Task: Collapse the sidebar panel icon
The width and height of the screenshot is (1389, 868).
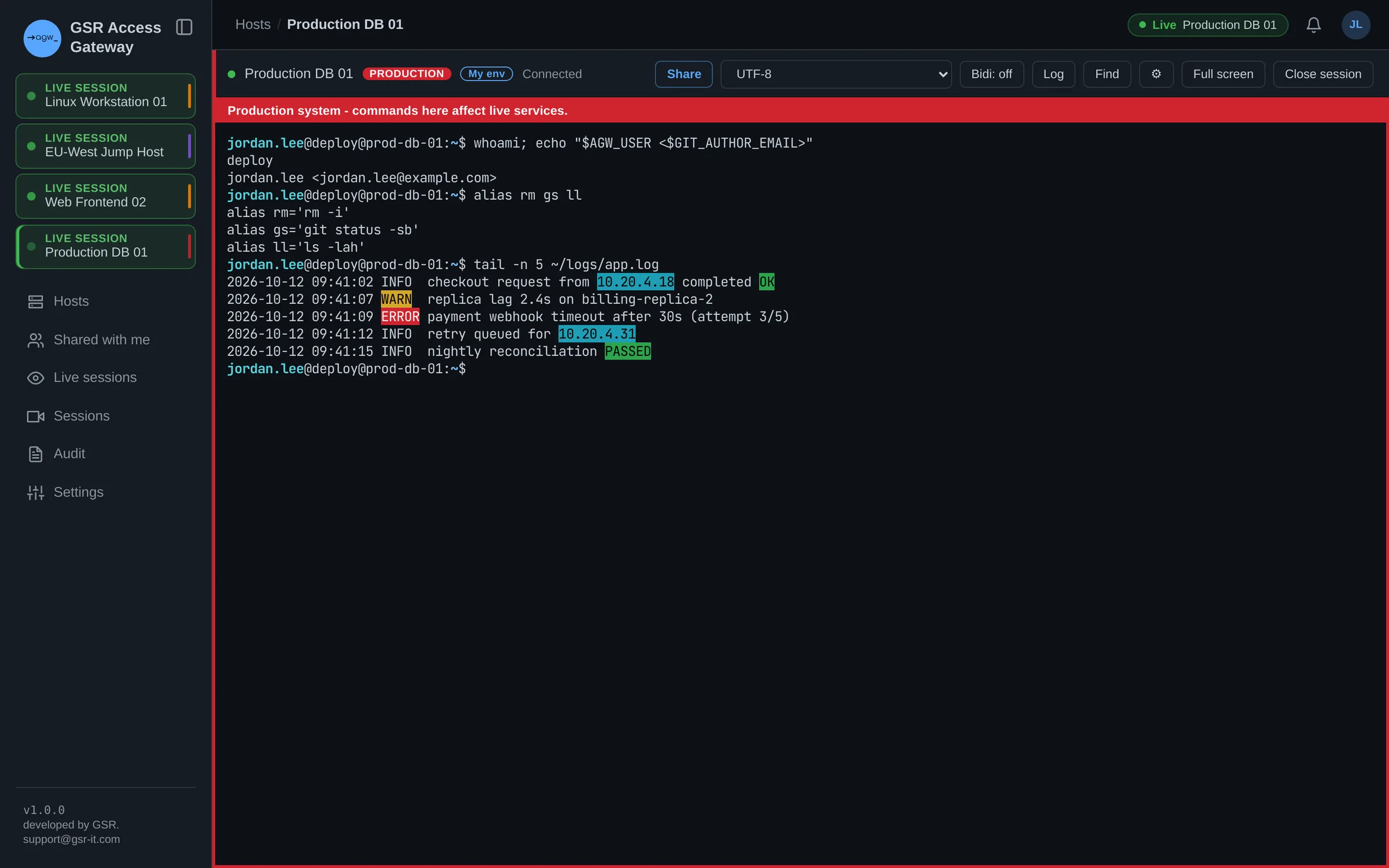Action: (x=184, y=27)
